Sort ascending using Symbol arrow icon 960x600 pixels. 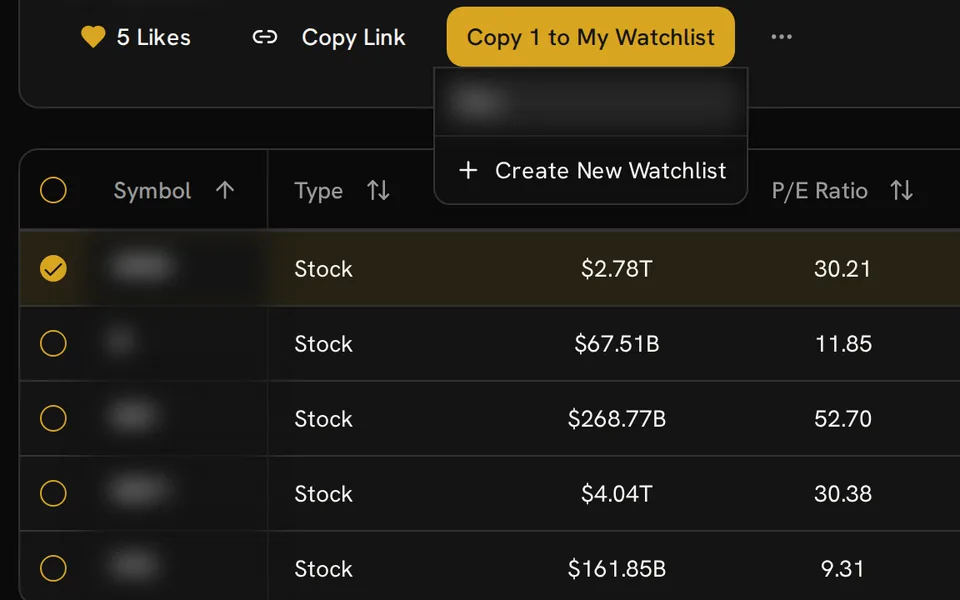pos(225,190)
